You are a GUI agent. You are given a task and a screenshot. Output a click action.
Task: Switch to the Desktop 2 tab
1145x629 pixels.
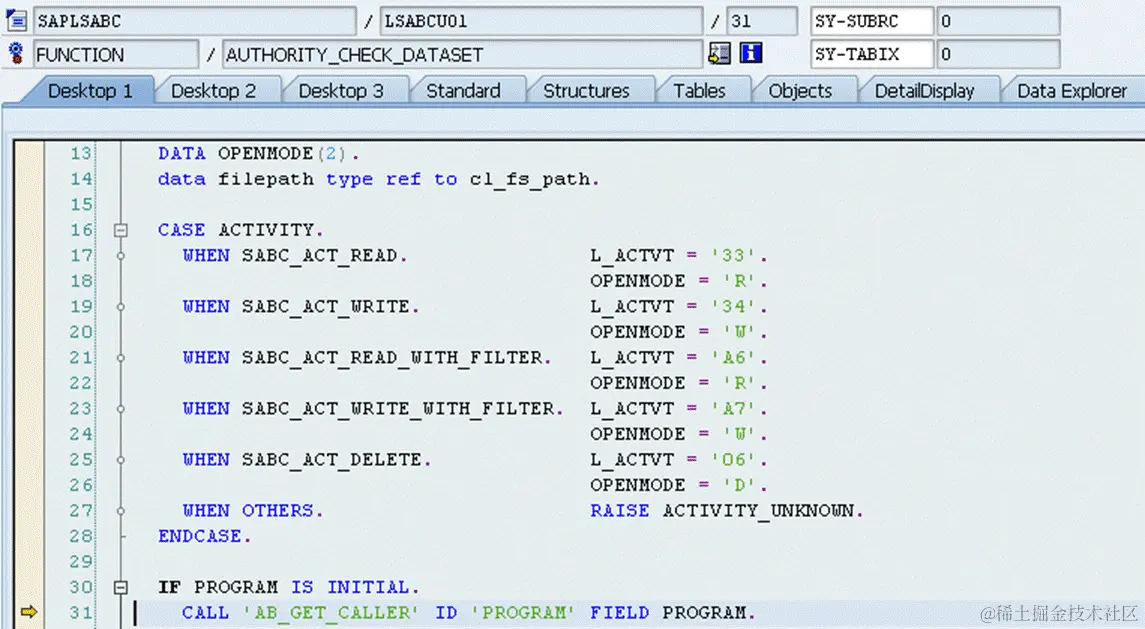(x=213, y=91)
